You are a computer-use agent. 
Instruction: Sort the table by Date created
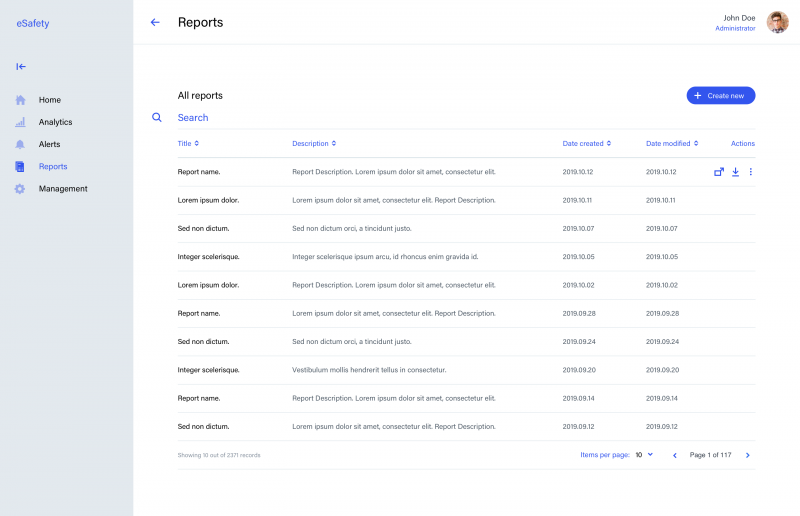tap(586, 143)
